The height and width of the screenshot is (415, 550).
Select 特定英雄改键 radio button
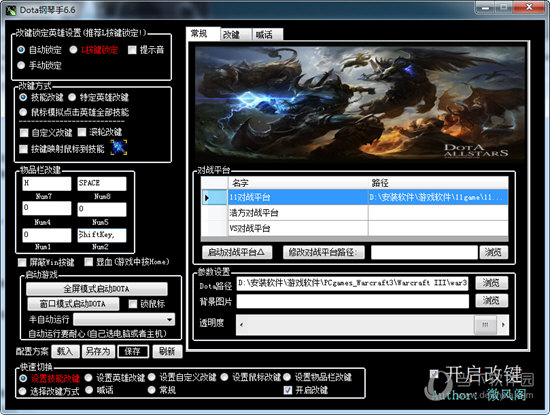[x=72, y=97]
